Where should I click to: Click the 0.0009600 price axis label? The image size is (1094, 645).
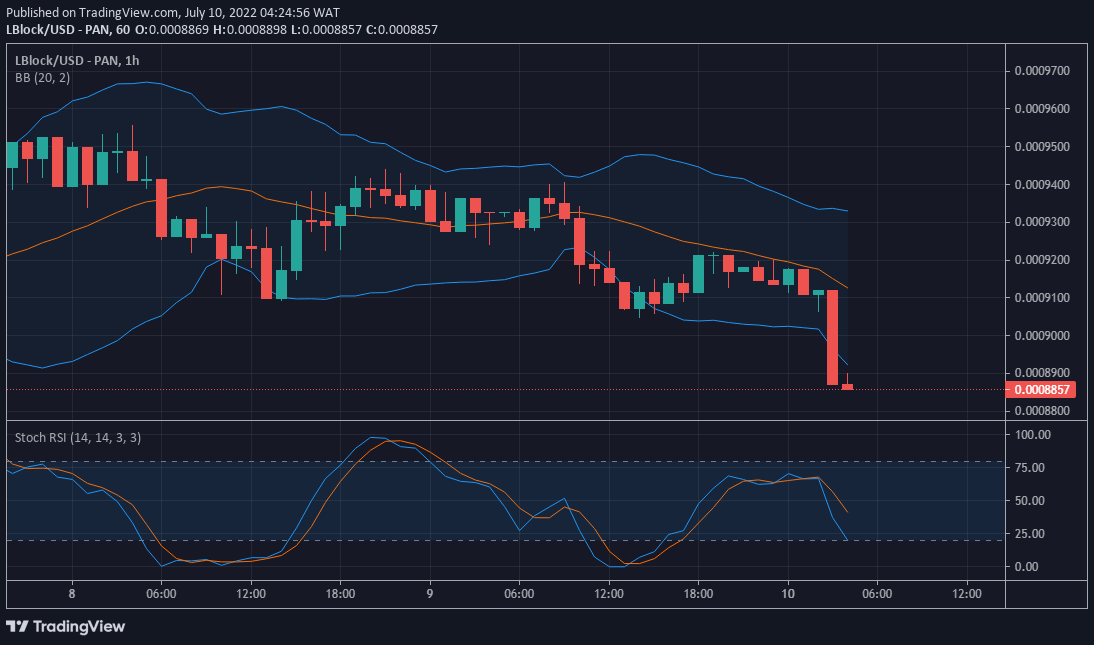click(1042, 109)
